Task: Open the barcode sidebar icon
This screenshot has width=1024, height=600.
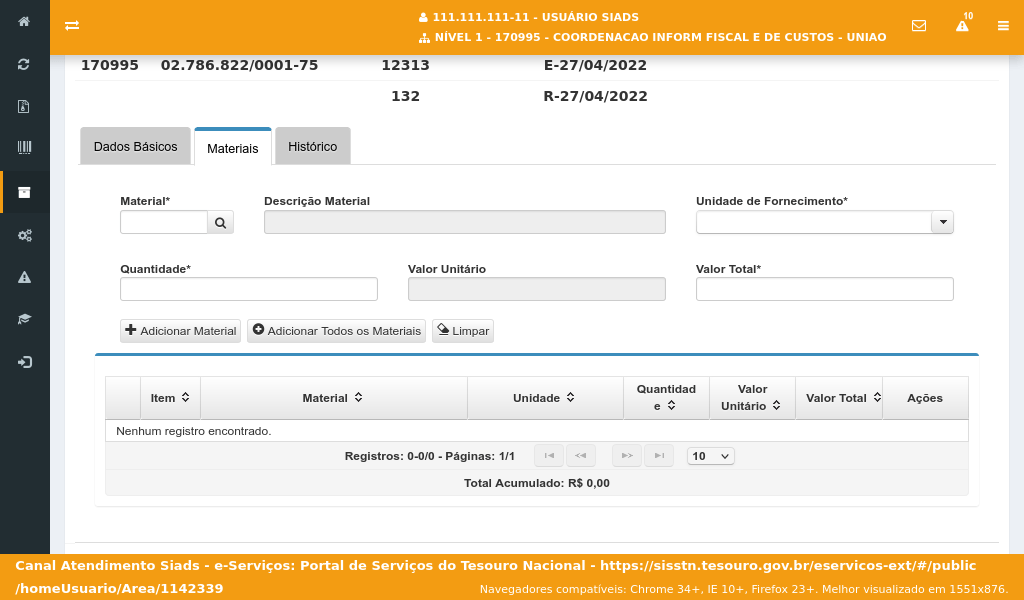Action: 24,148
